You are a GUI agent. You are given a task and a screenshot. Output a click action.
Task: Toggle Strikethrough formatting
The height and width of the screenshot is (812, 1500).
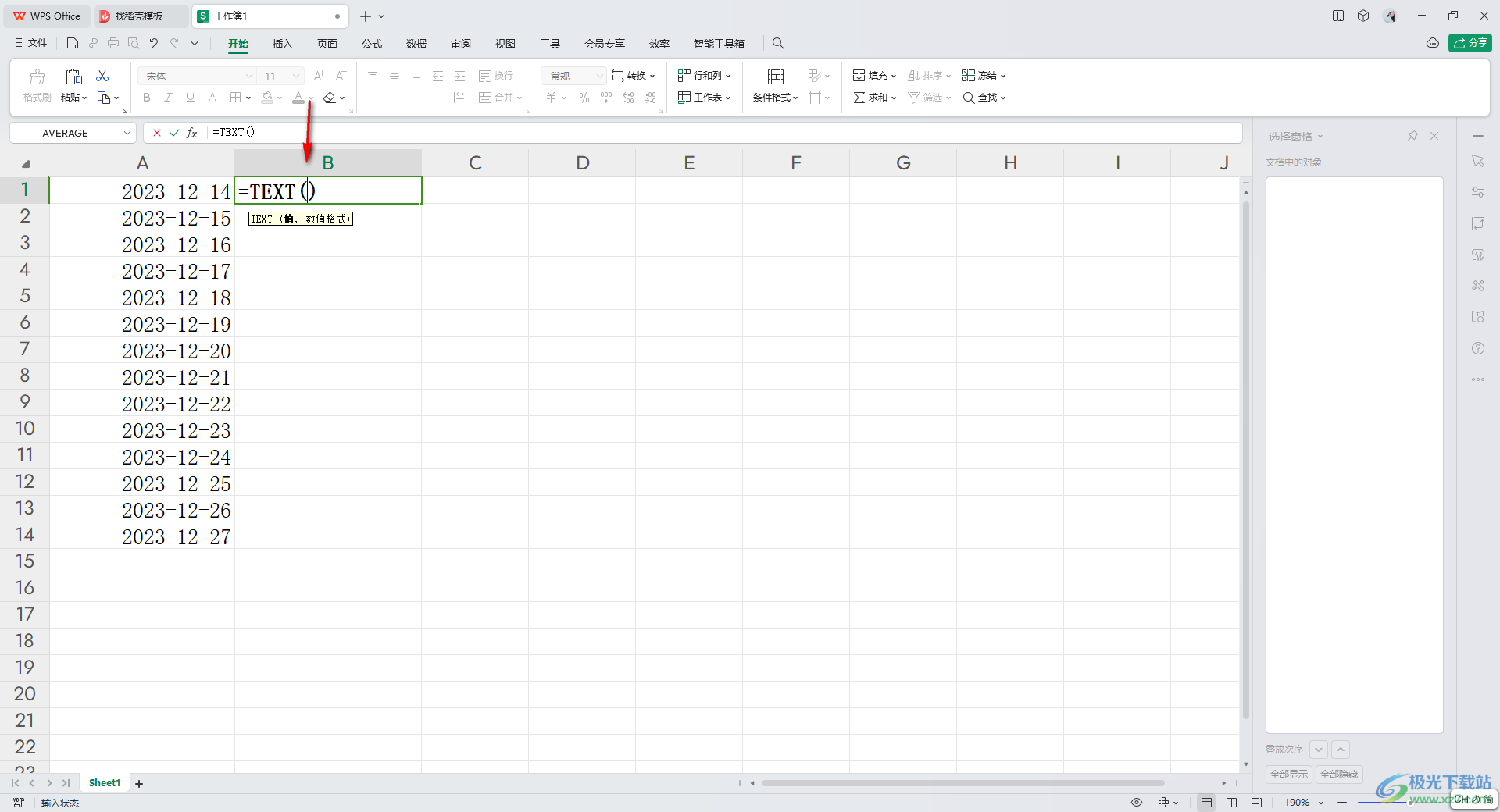click(212, 98)
